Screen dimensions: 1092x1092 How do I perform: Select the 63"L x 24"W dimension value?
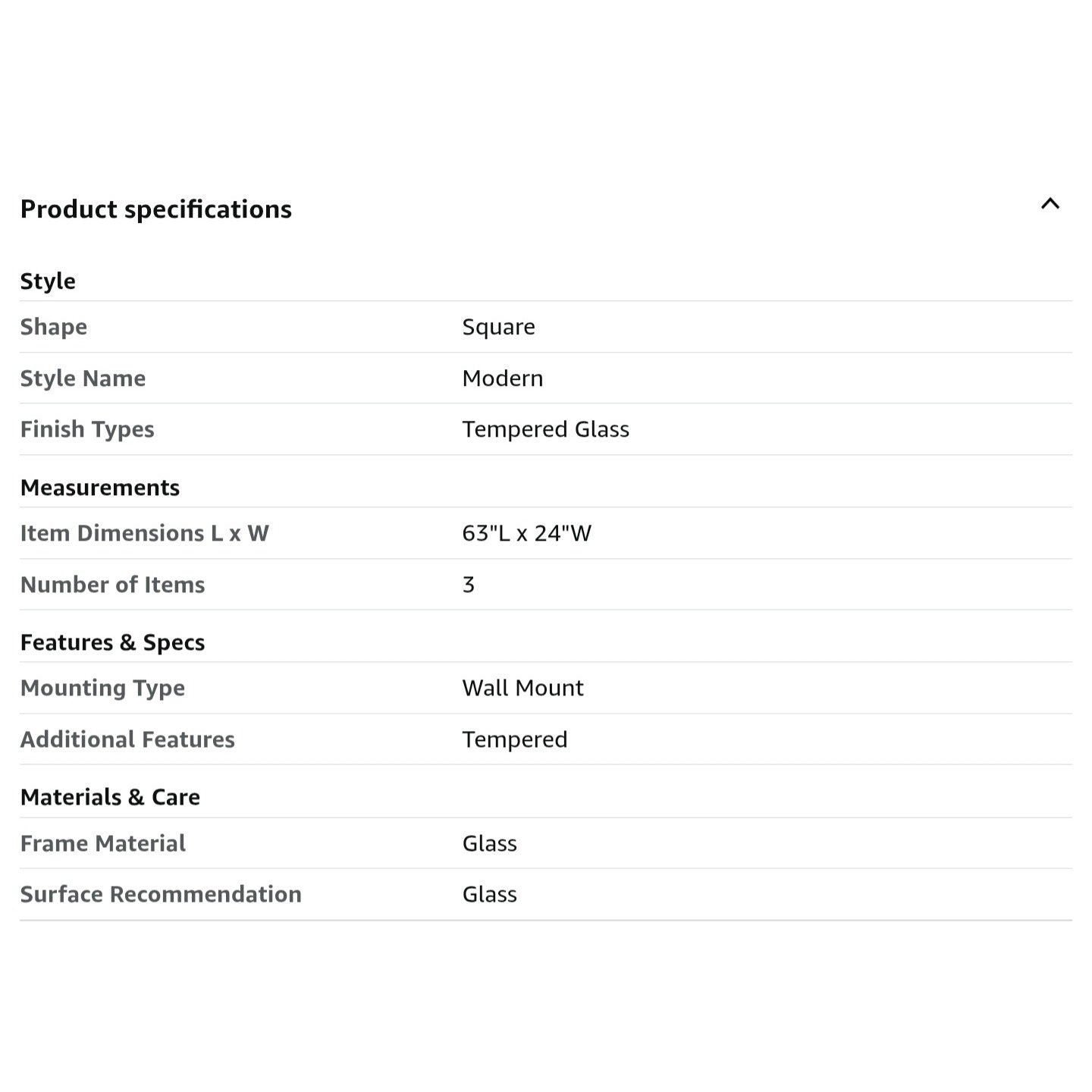(527, 533)
